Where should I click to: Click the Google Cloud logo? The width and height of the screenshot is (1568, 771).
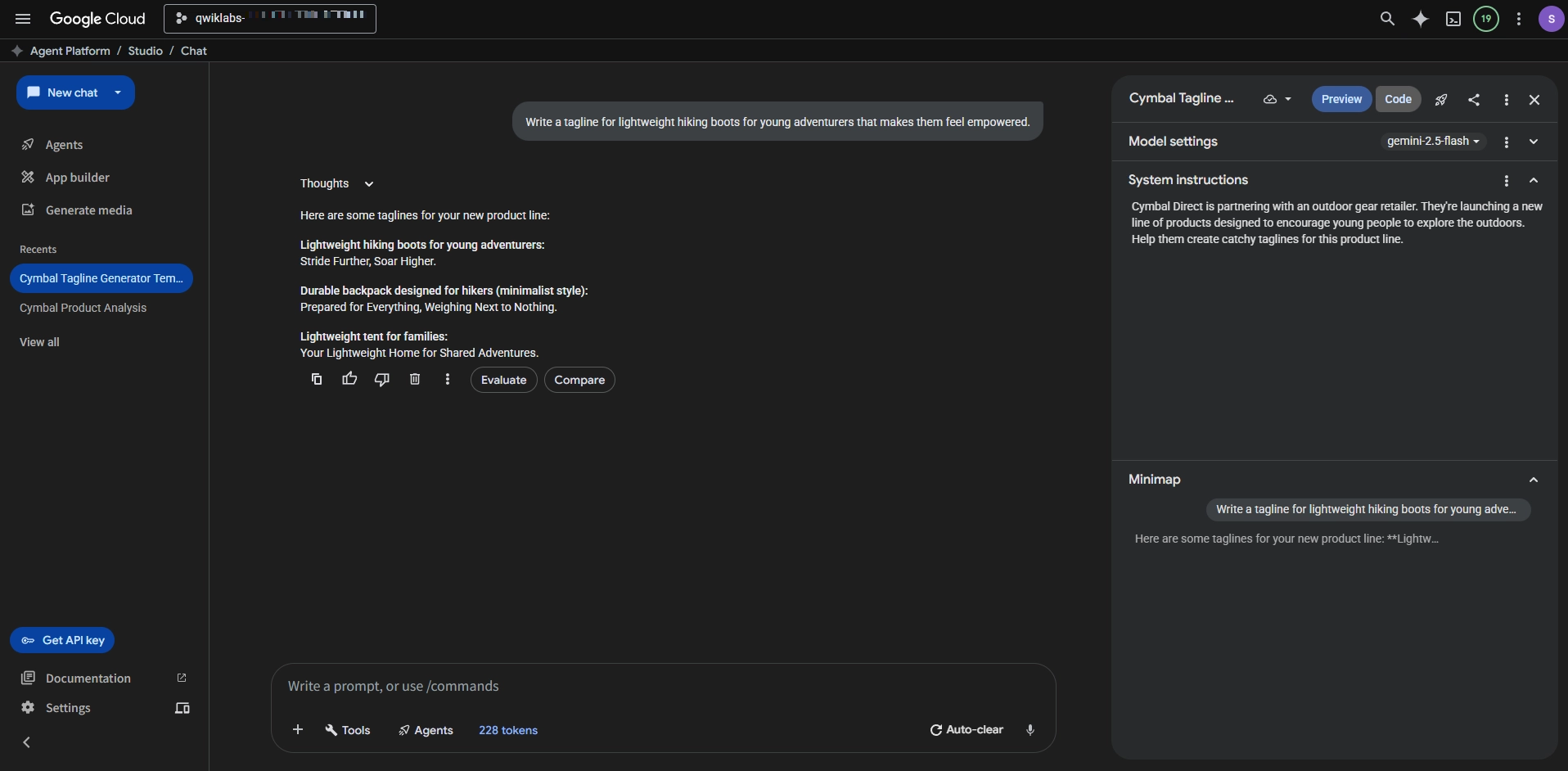point(97,19)
